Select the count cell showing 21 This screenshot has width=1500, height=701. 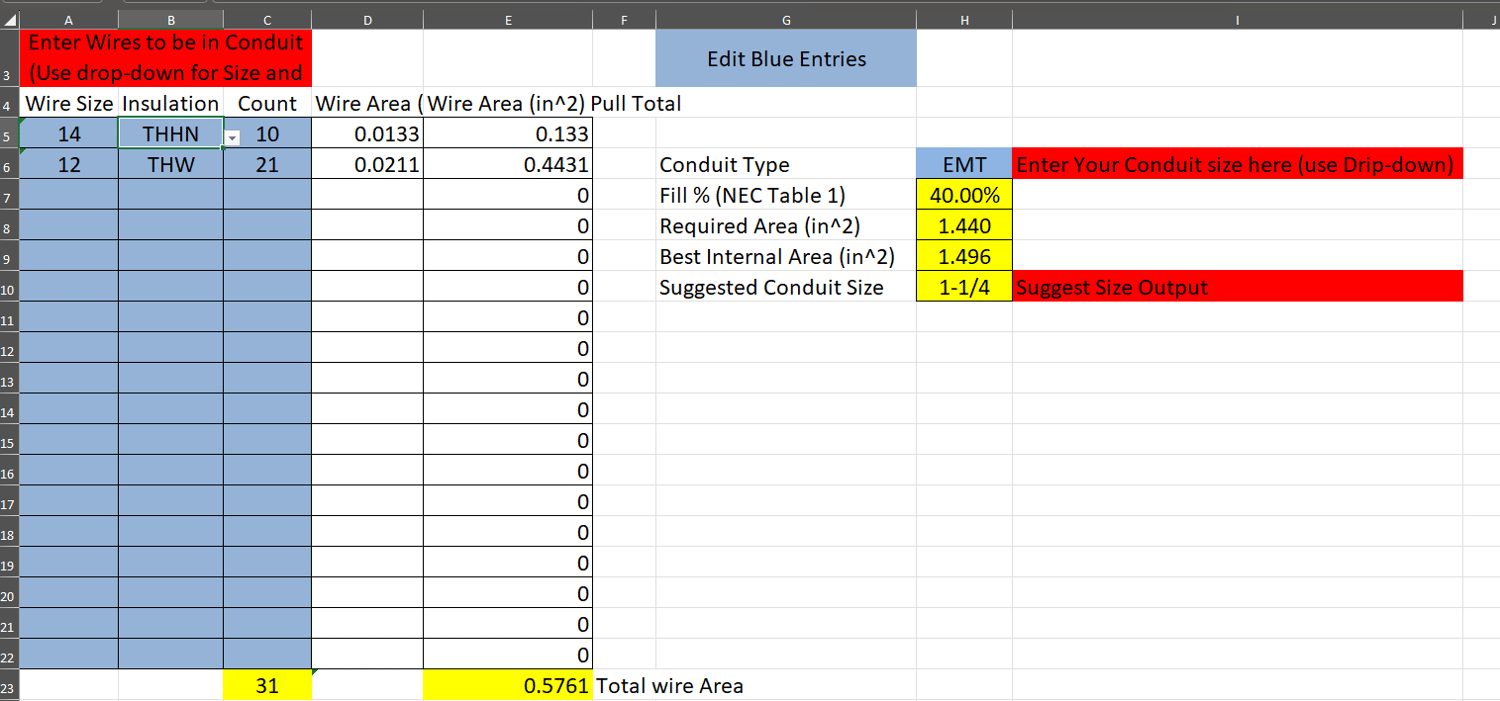(x=267, y=165)
